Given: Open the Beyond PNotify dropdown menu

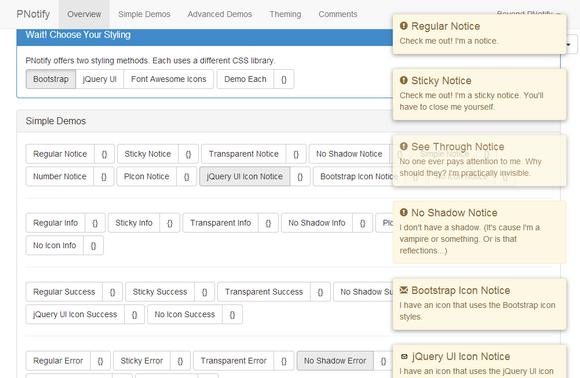Looking at the screenshot, I should click(x=528, y=12).
